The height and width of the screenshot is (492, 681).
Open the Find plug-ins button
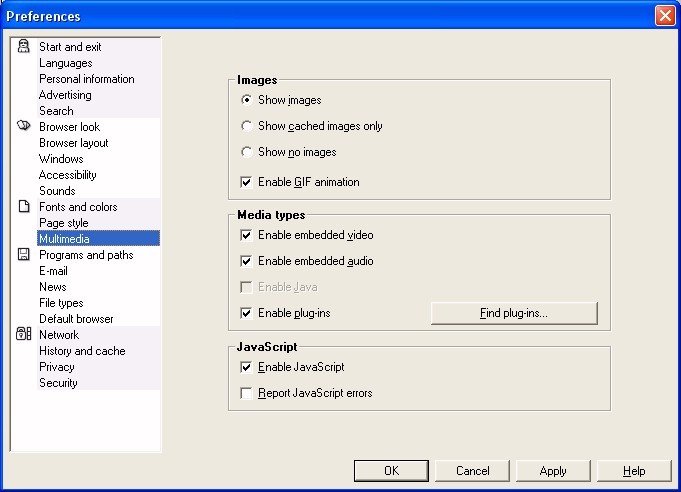tap(514, 313)
